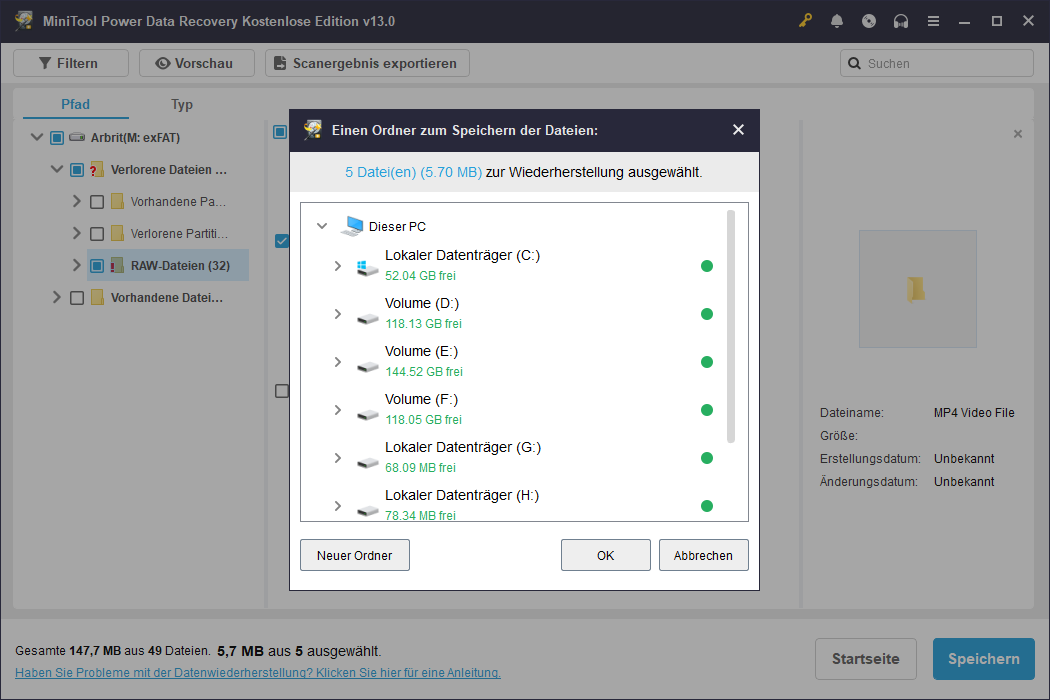Image resolution: width=1050 pixels, height=700 pixels.
Task: Click the MiniTool application logo in title bar
Action: coord(23,21)
